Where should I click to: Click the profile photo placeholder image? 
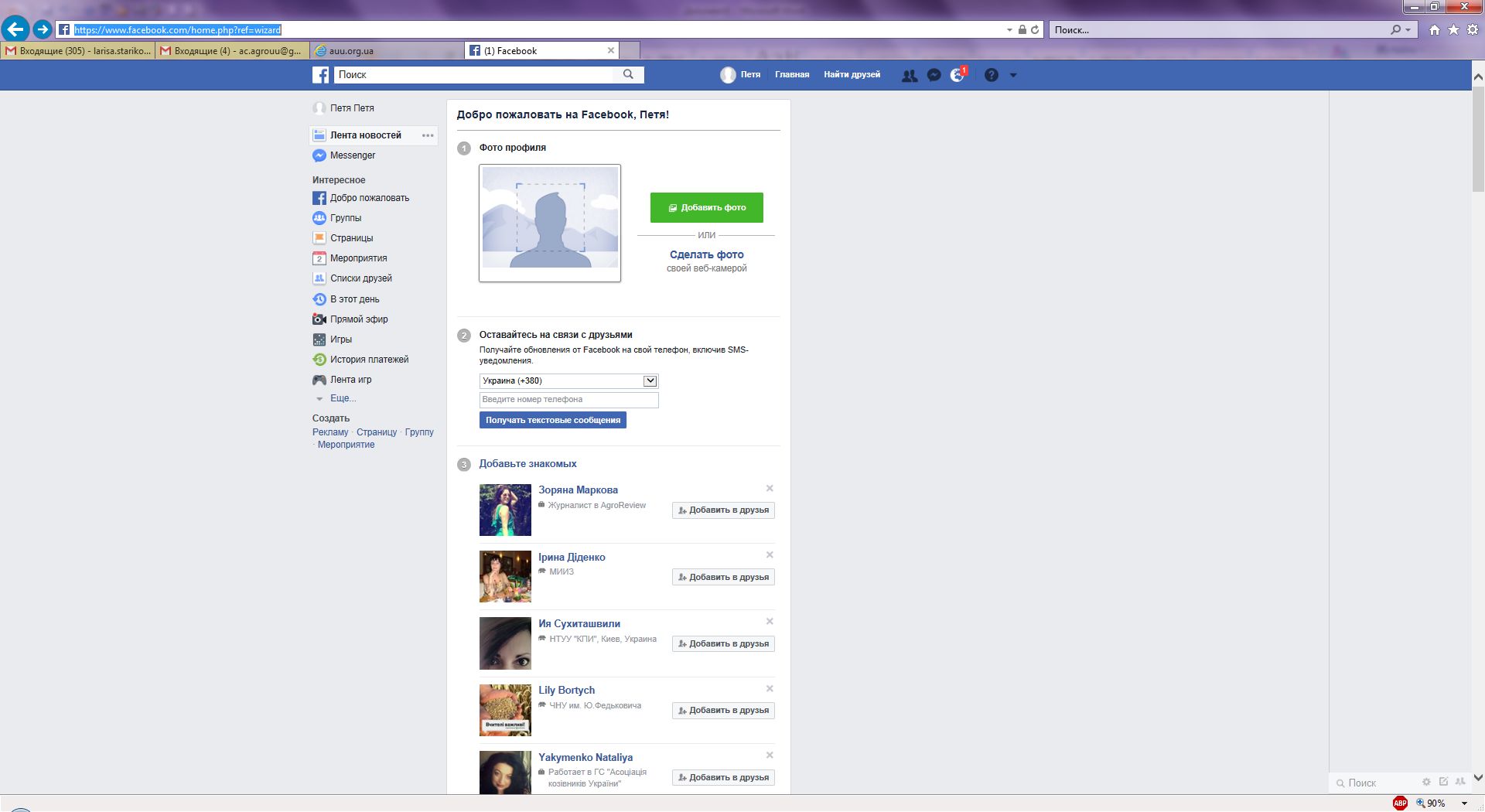tap(550, 223)
